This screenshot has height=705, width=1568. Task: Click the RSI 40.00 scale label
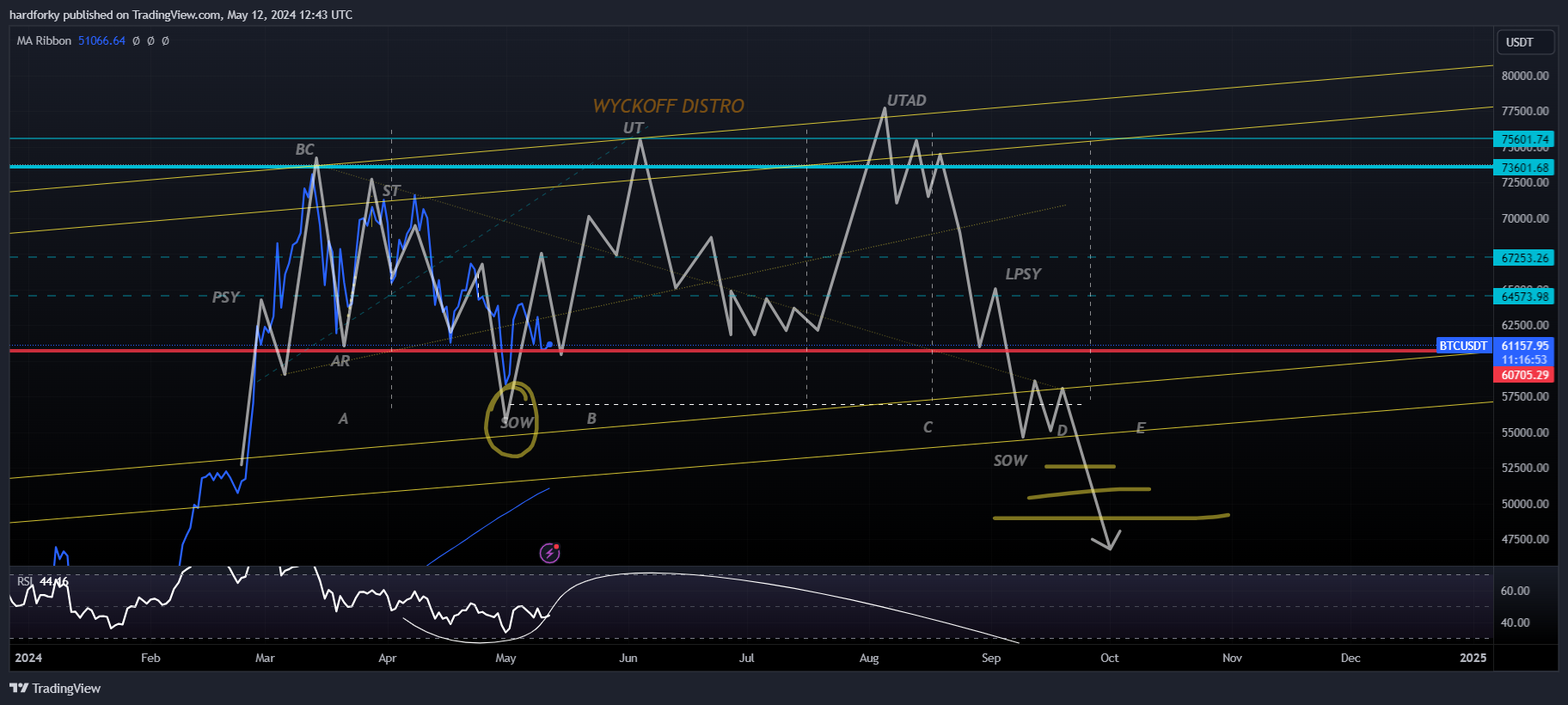tap(1515, 622)
